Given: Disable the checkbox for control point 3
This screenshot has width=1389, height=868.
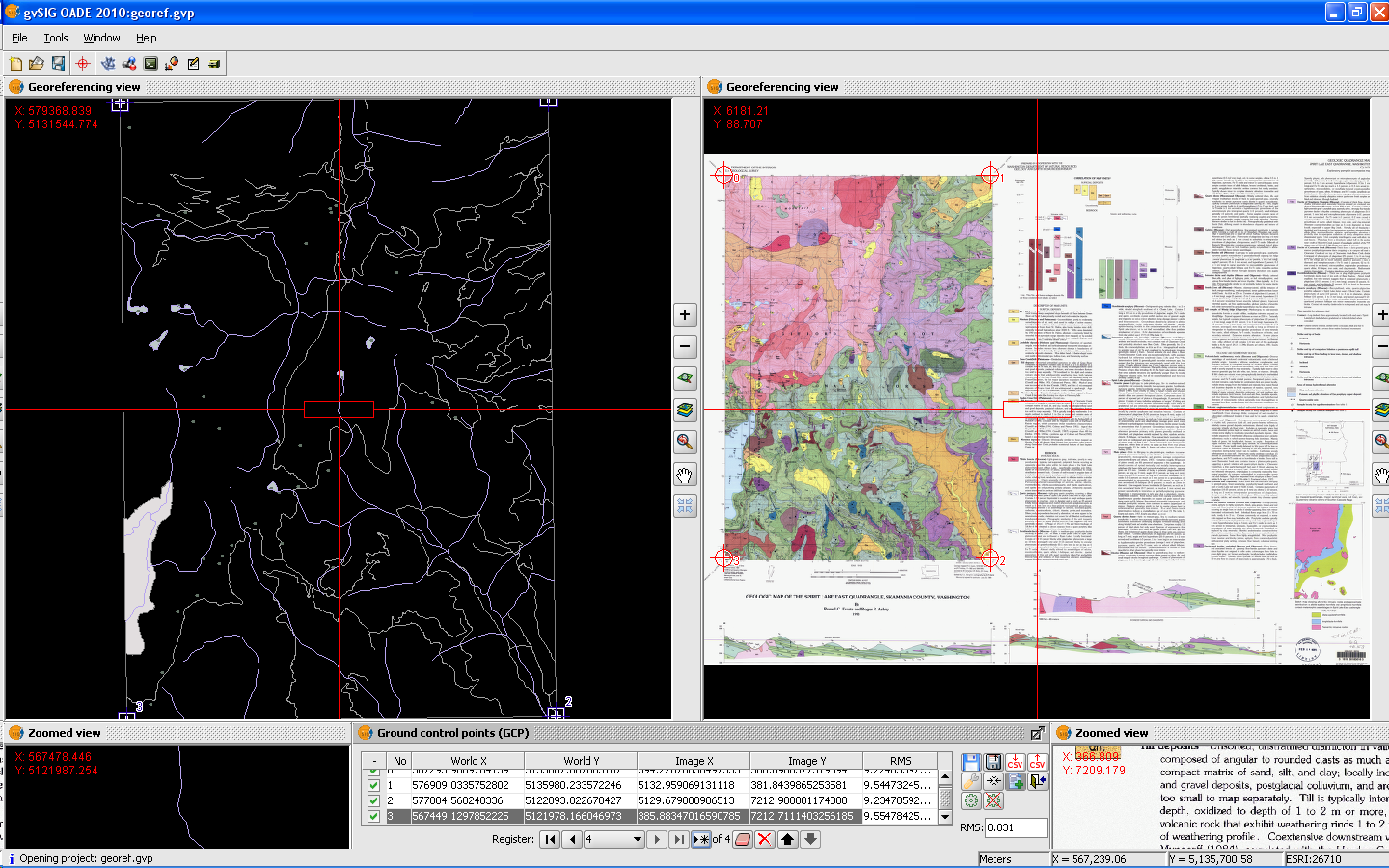Looking at the screenshot, I should 374,816.
